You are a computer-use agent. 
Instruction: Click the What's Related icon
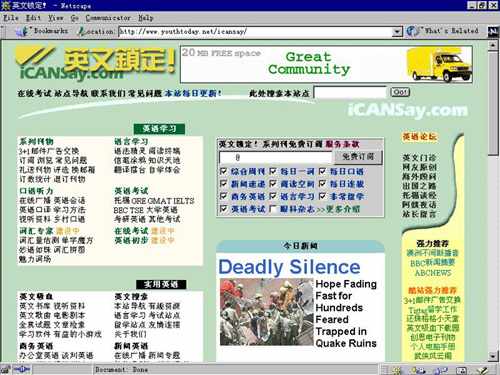[413, 31]
